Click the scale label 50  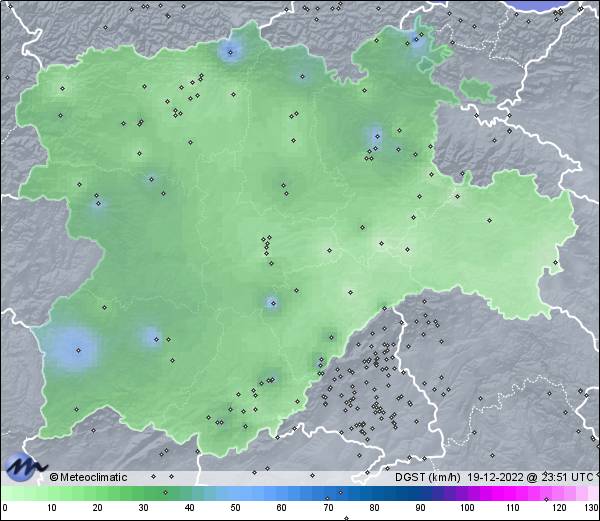pyautogui.click(x=235, y=508)
